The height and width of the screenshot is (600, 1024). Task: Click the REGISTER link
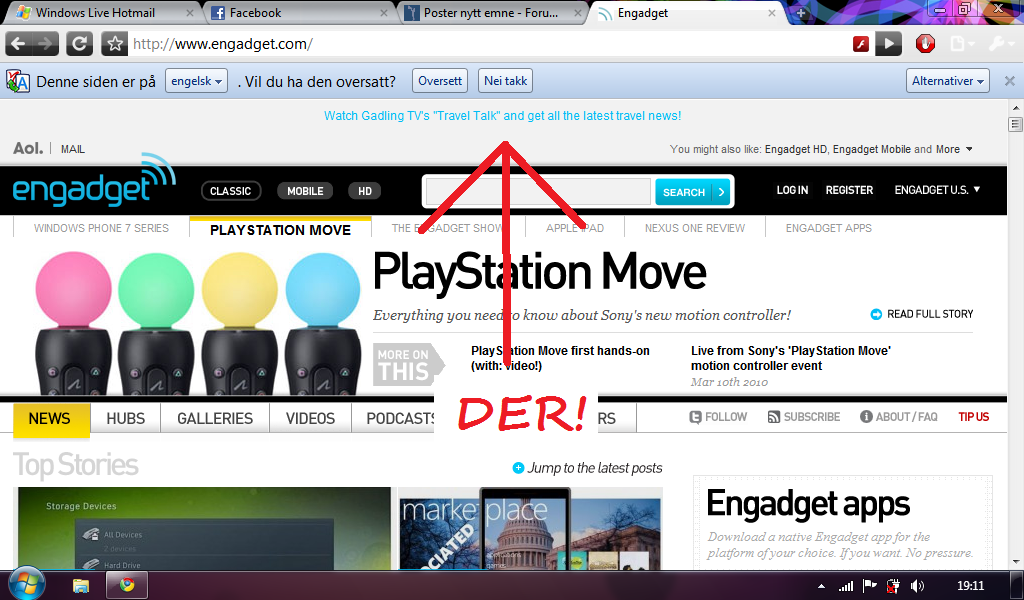point(849,190)
